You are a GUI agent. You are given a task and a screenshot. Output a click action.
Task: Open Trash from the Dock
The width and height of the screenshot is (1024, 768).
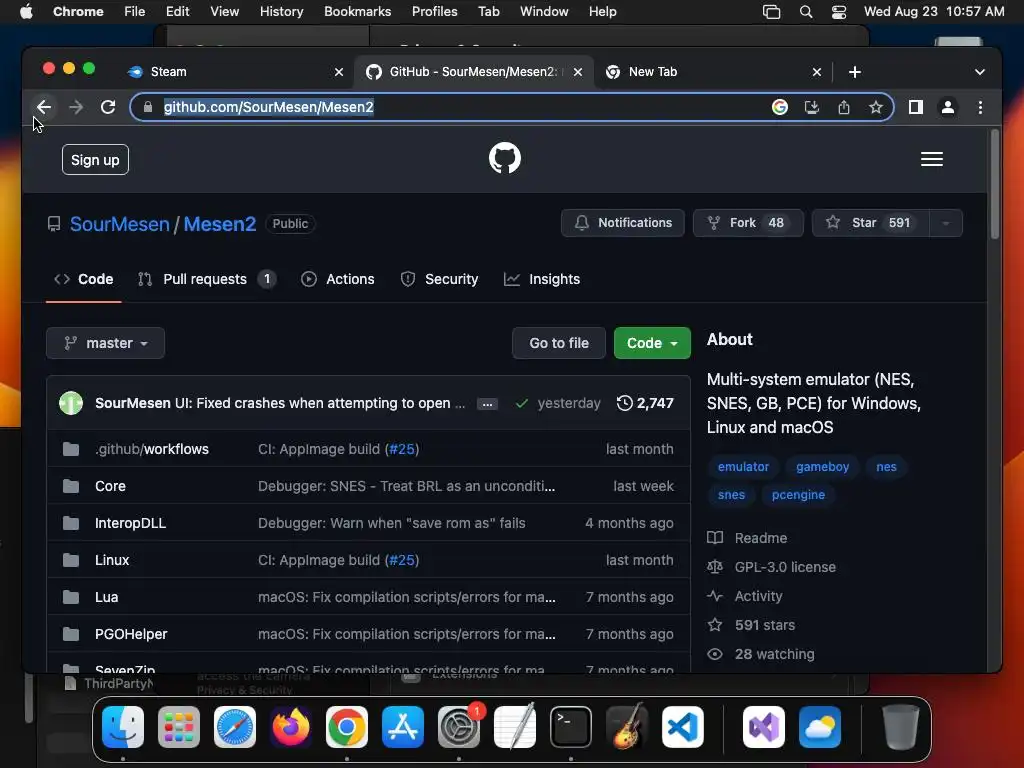[x=901, y=727]
